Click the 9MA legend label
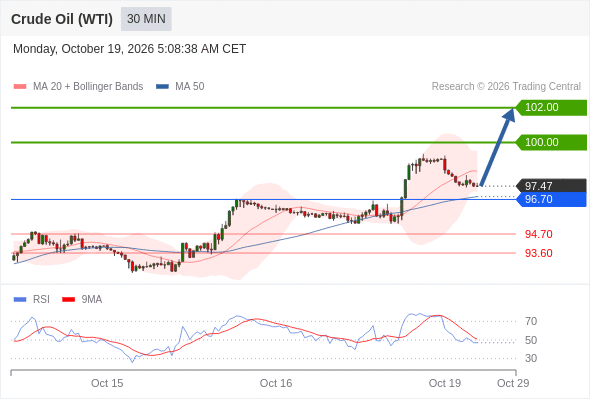The image size is (590, 400). [92, 300]
